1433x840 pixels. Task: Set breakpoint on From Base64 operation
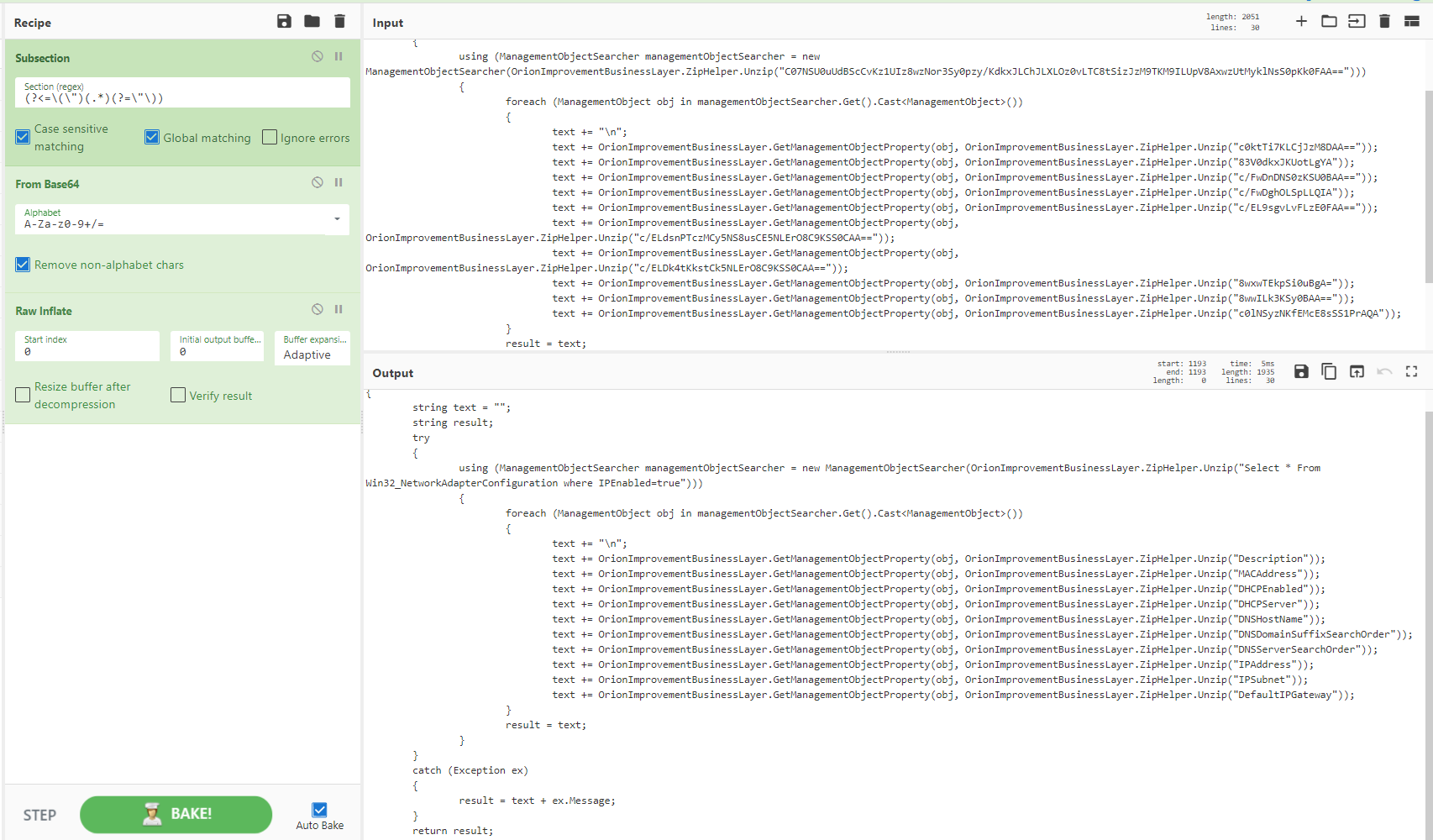pyautogui.click(x=339, y=182)
